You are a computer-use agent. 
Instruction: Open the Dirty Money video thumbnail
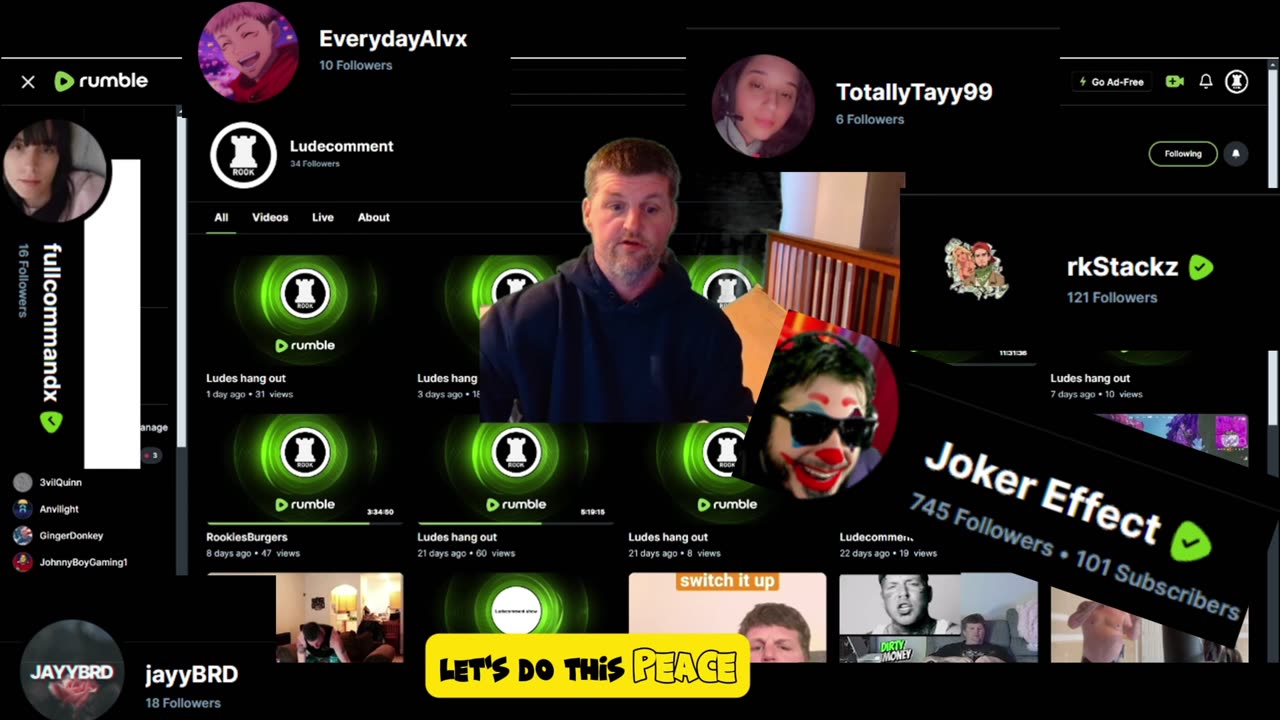click(x=938, y=617)
